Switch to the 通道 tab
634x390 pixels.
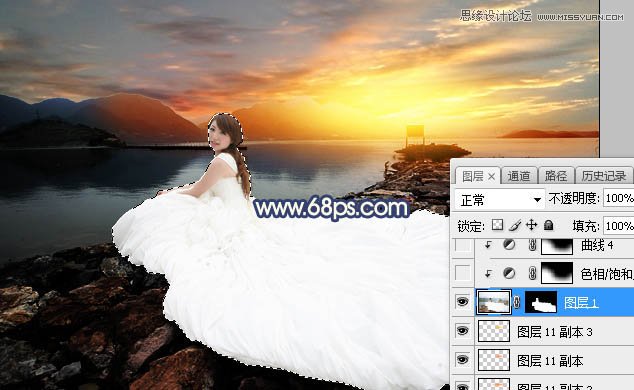click(x=519, y=176)
